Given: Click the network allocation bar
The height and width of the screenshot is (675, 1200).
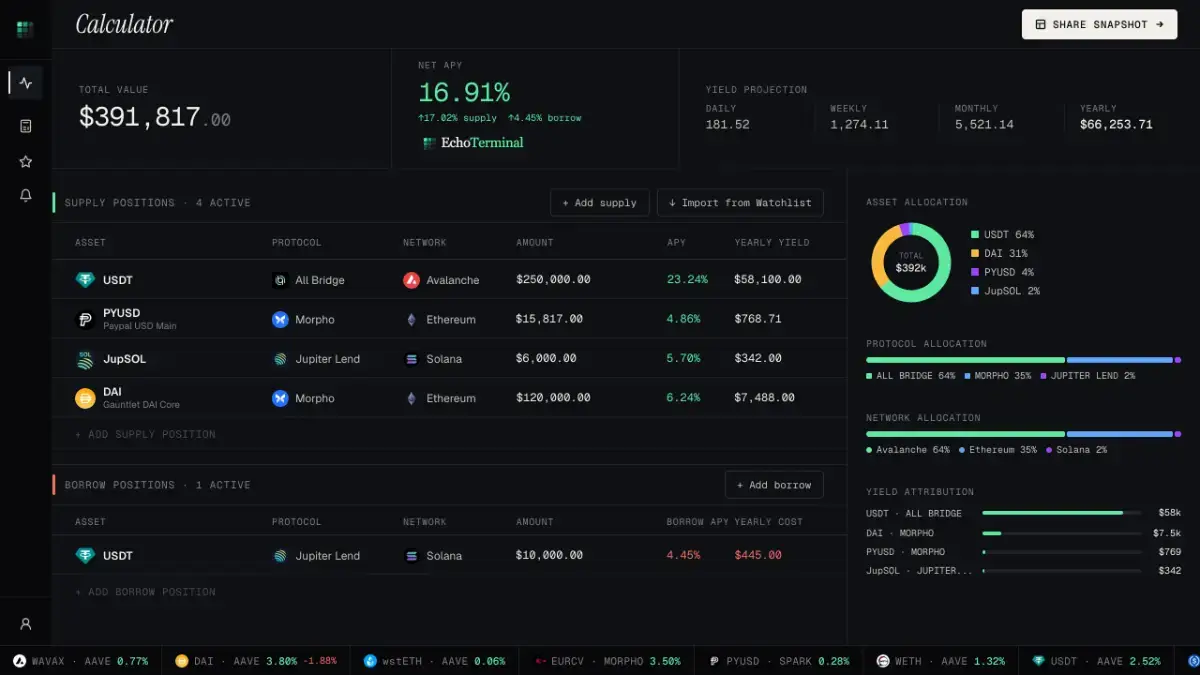Looking at the screenshot, I should point(1023,434).
